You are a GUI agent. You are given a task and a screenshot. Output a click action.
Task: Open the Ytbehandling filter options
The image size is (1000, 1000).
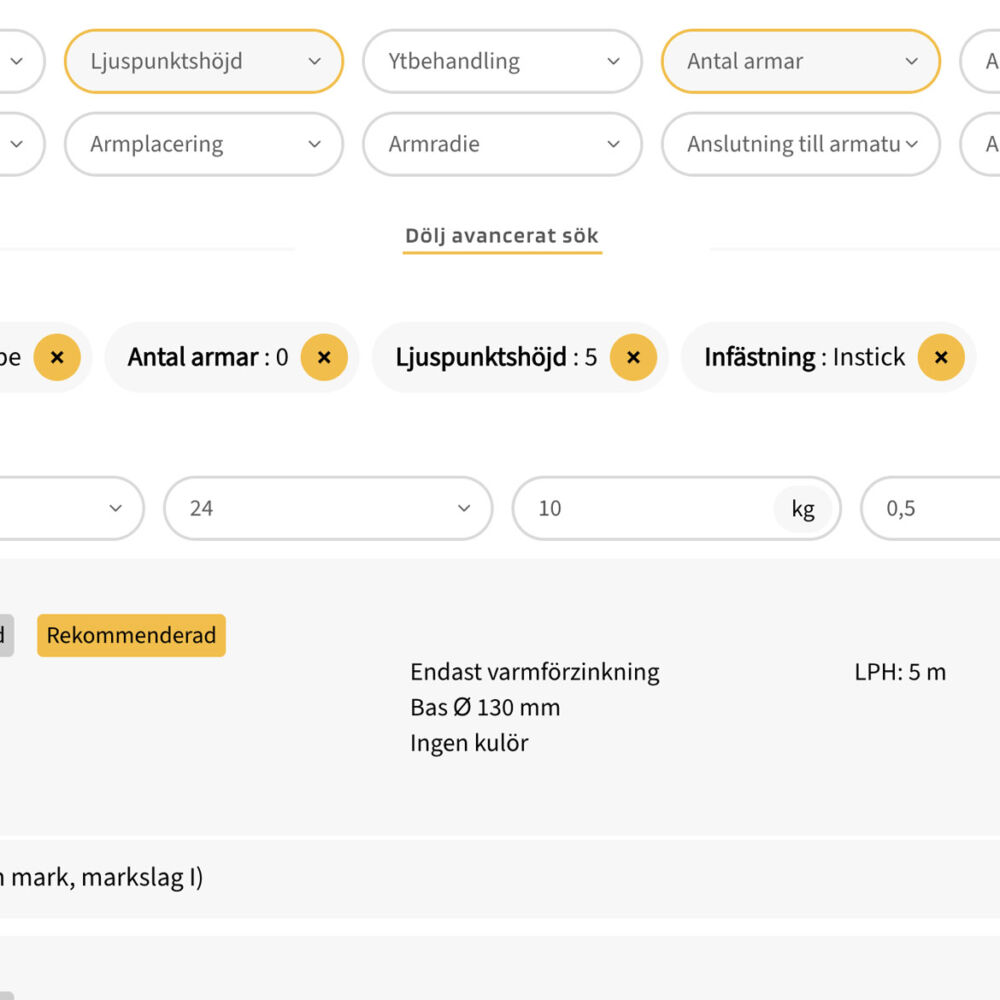[502, 61]
